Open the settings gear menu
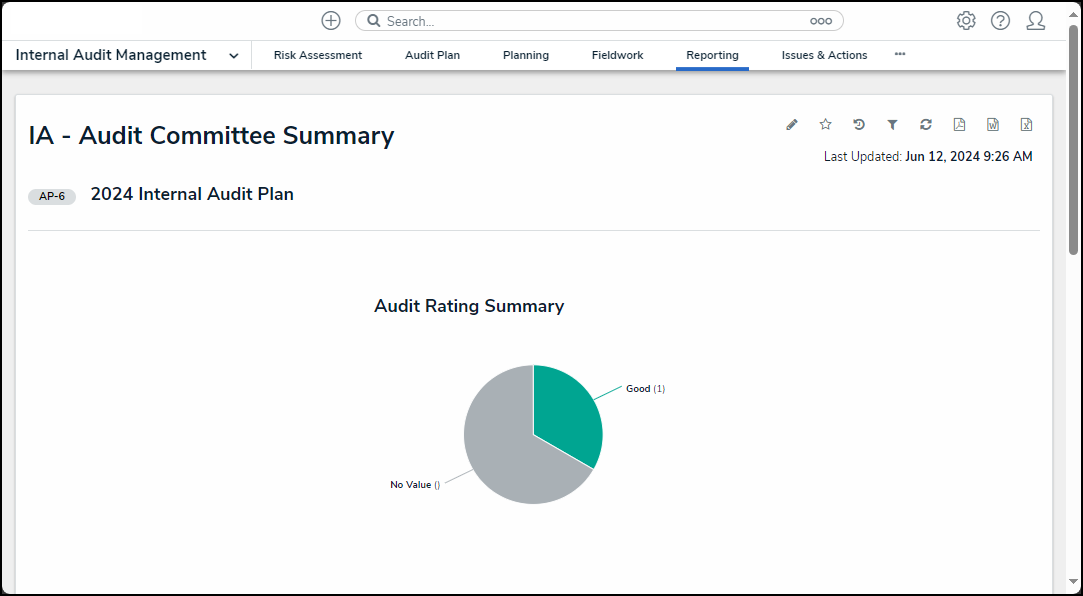This screenshot has width=1083, height=596. [966, 21]
